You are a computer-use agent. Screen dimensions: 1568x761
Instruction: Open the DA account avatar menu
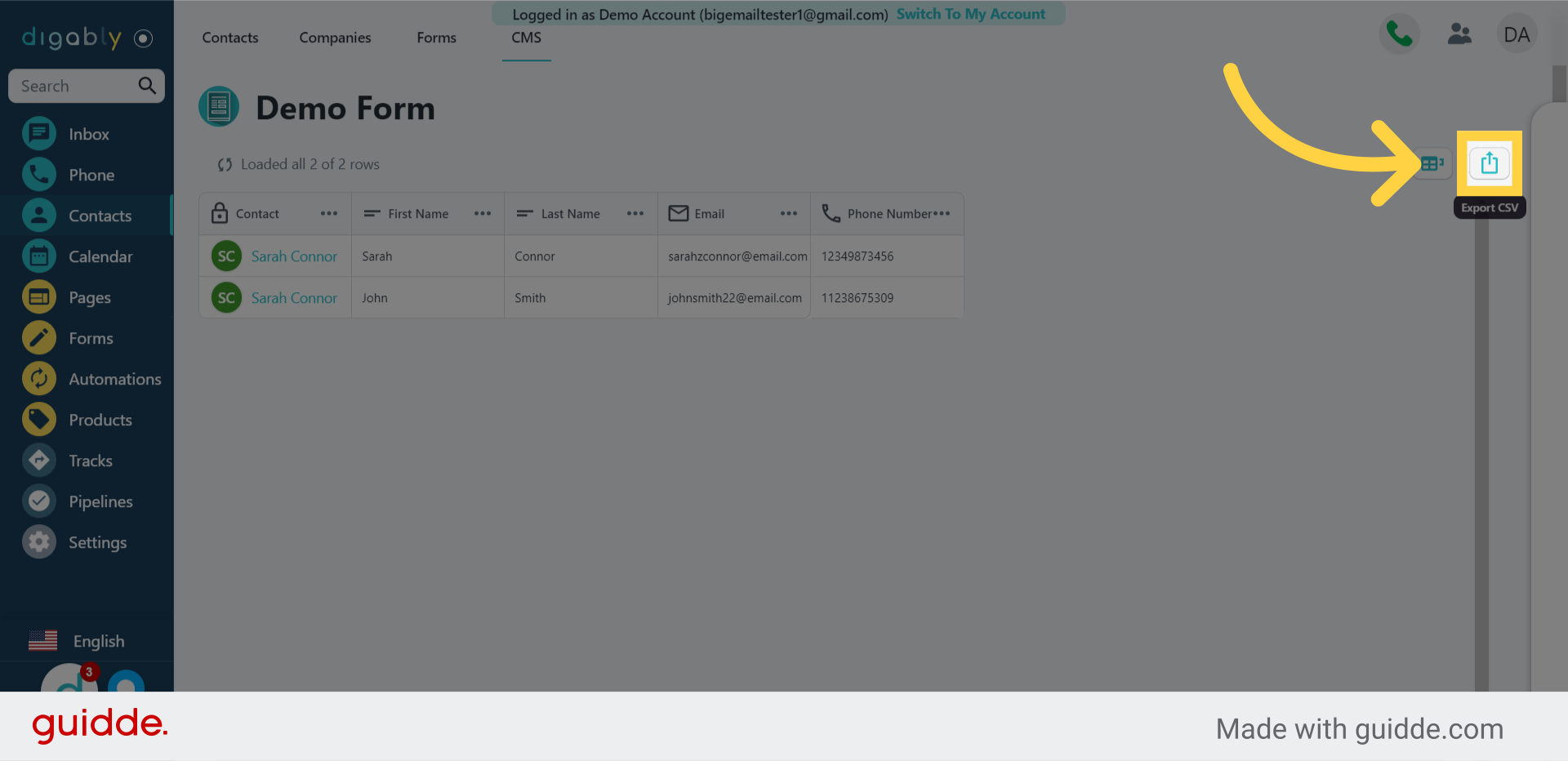tap(1517, 34)
